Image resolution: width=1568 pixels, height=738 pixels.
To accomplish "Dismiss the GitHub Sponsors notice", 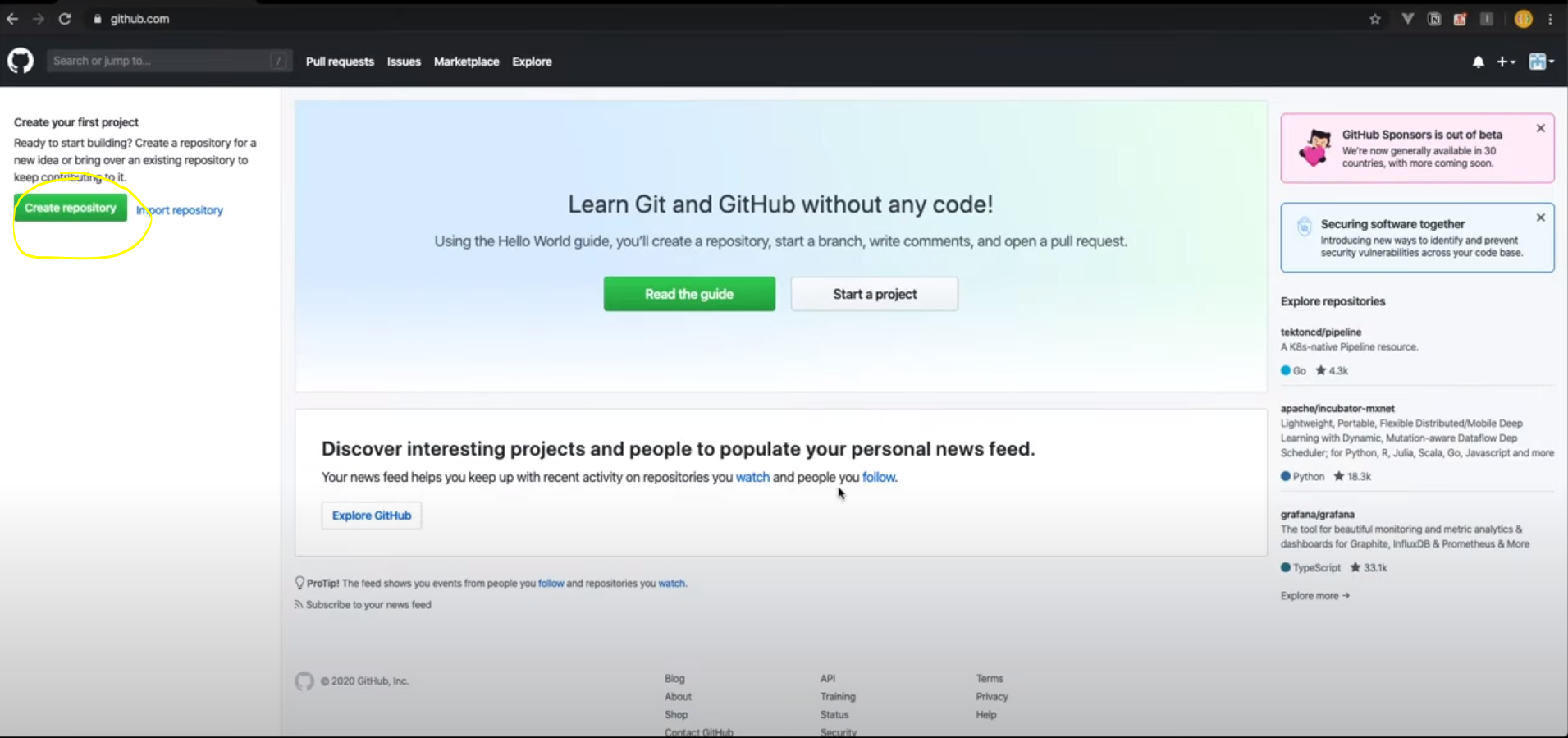I will pos(1540,128).
